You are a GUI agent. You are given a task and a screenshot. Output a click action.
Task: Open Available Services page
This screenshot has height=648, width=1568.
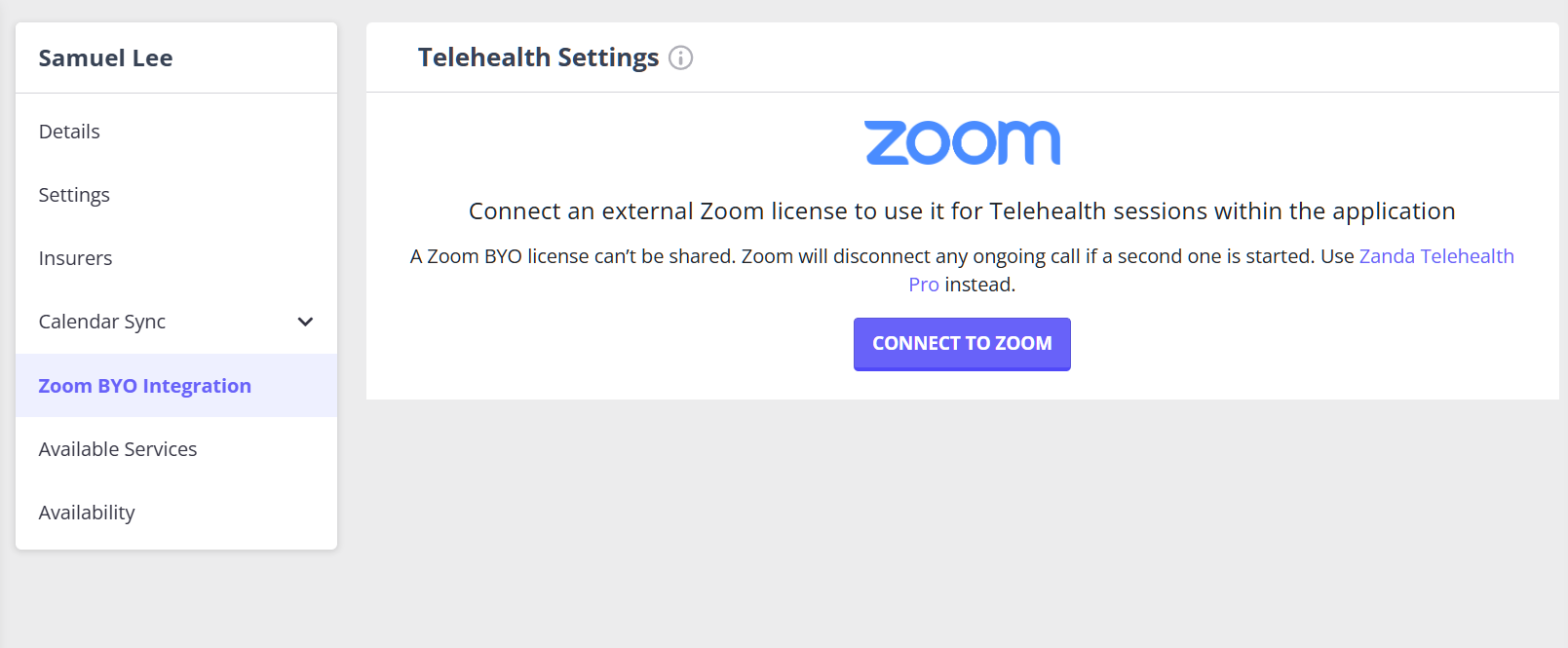(118, 449)
